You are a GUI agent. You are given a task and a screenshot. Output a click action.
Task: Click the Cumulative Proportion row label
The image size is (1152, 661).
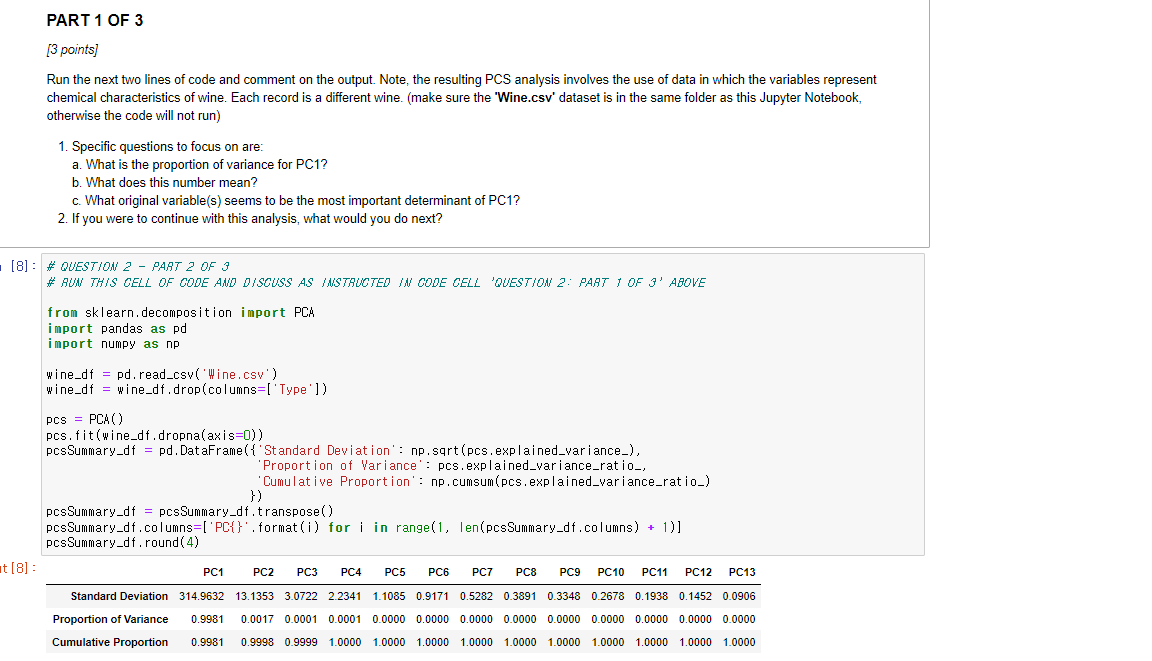[110, 642]
